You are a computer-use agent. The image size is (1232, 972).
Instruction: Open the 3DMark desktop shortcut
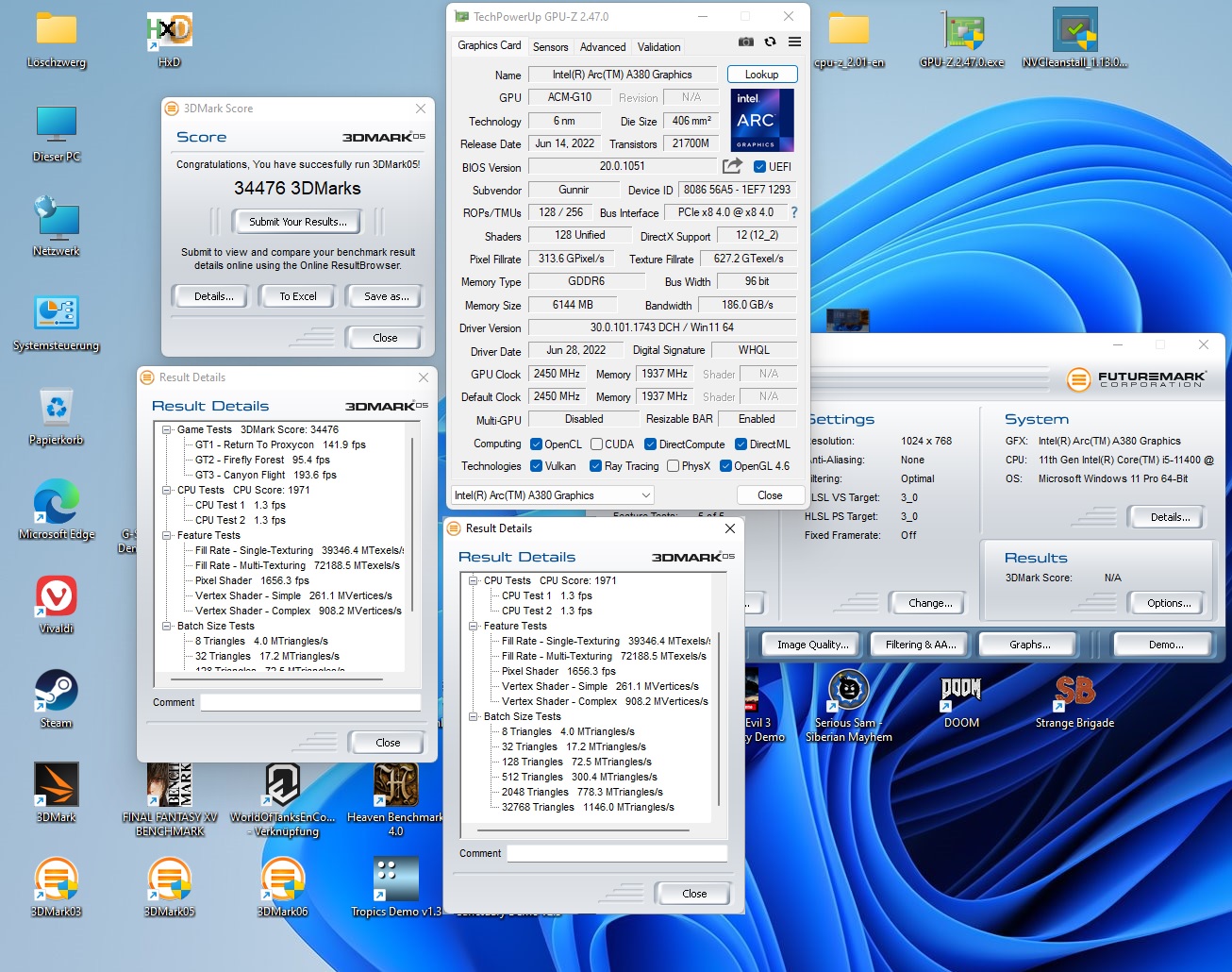(57, 794)
